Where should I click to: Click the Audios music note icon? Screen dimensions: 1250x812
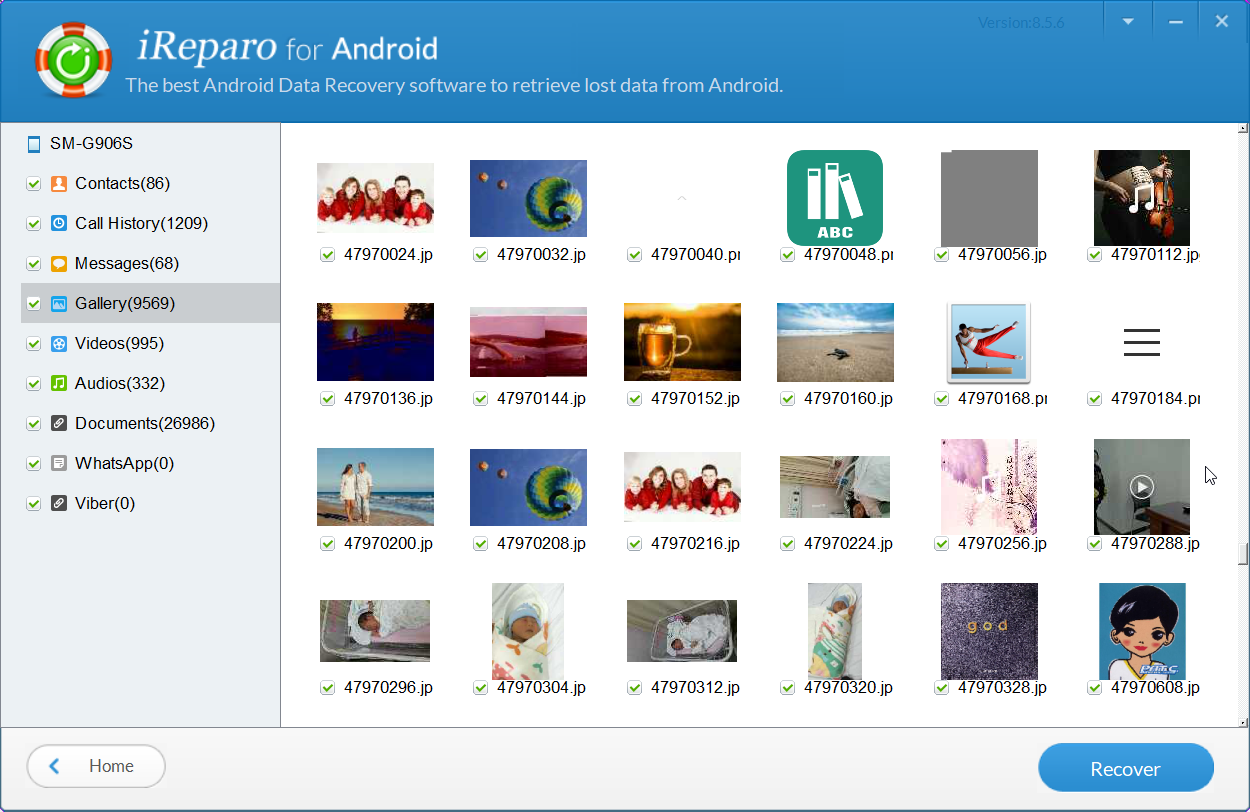pyautogui.click(x=59, y=383)
